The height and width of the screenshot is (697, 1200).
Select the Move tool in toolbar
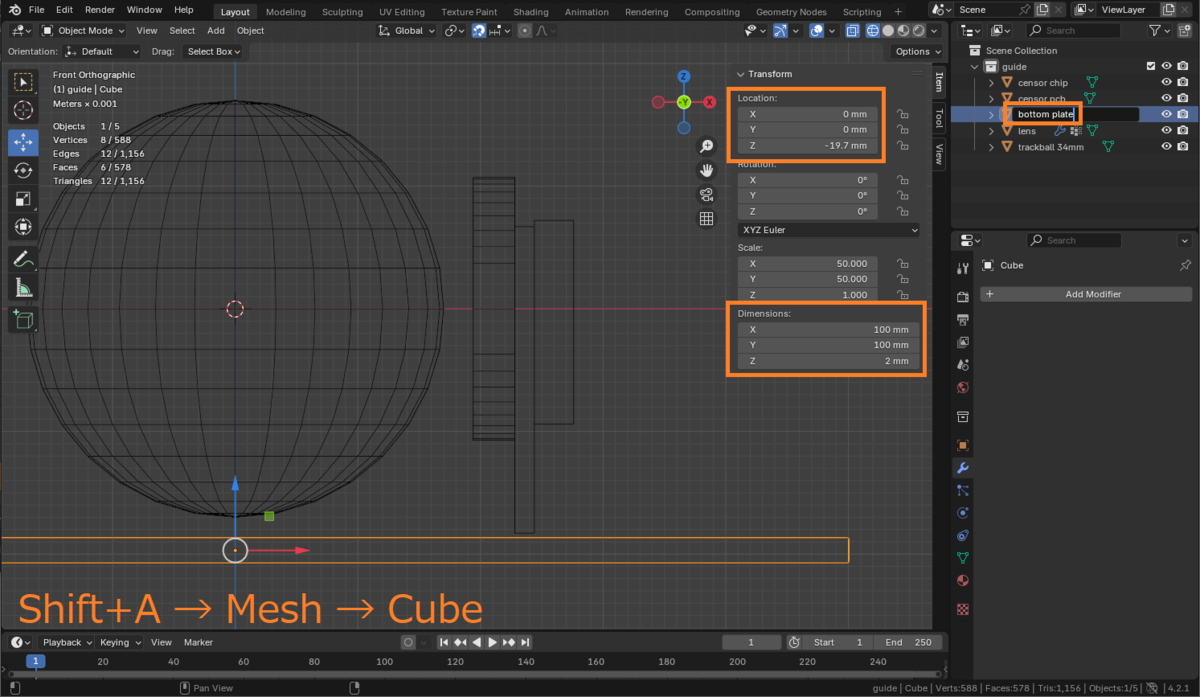click(x=24, y=142)
